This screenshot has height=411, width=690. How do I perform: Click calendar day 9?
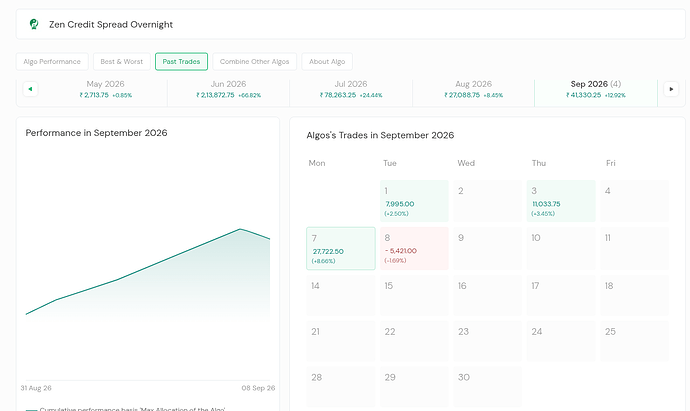point(488,248)
